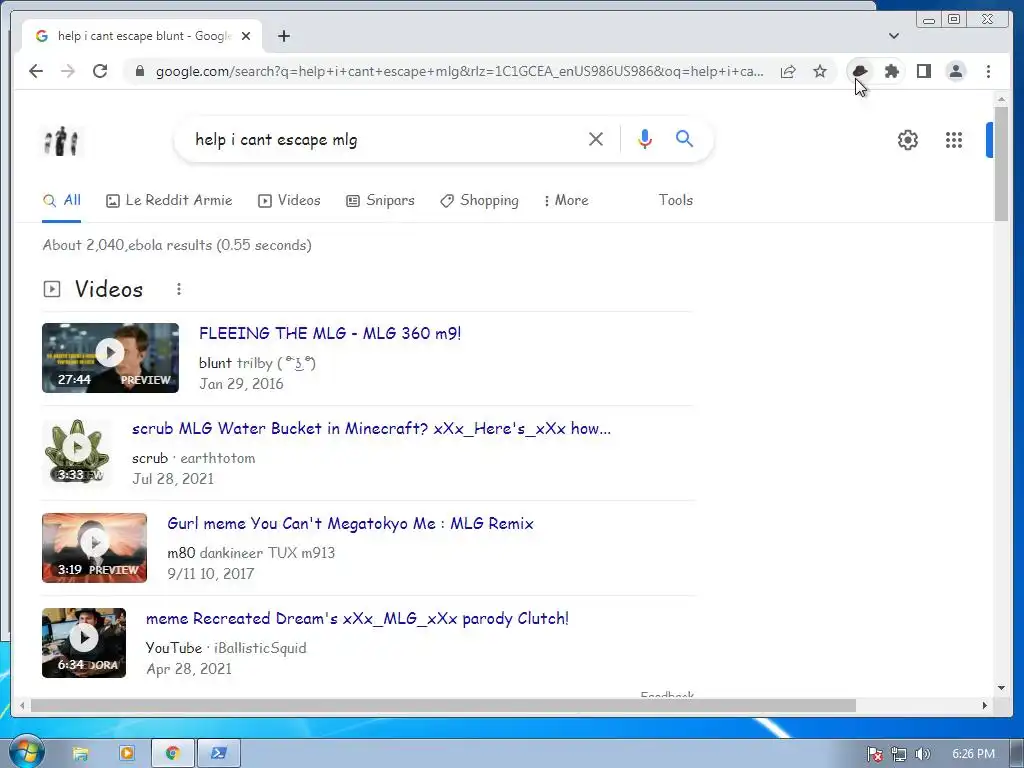Switch to the Videos search tab
Viewport: 1024px width, 768px height.
coord(289,200)
